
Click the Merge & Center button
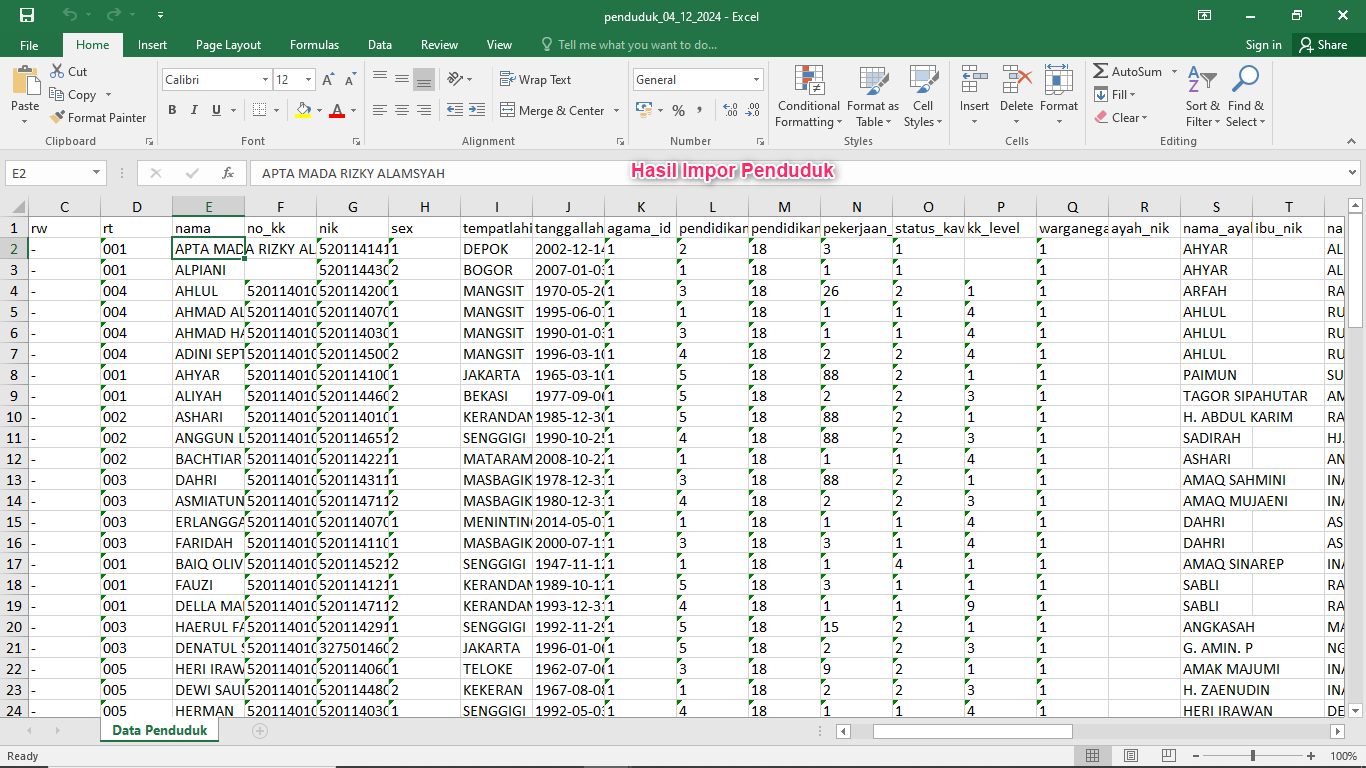coord(553,110)
